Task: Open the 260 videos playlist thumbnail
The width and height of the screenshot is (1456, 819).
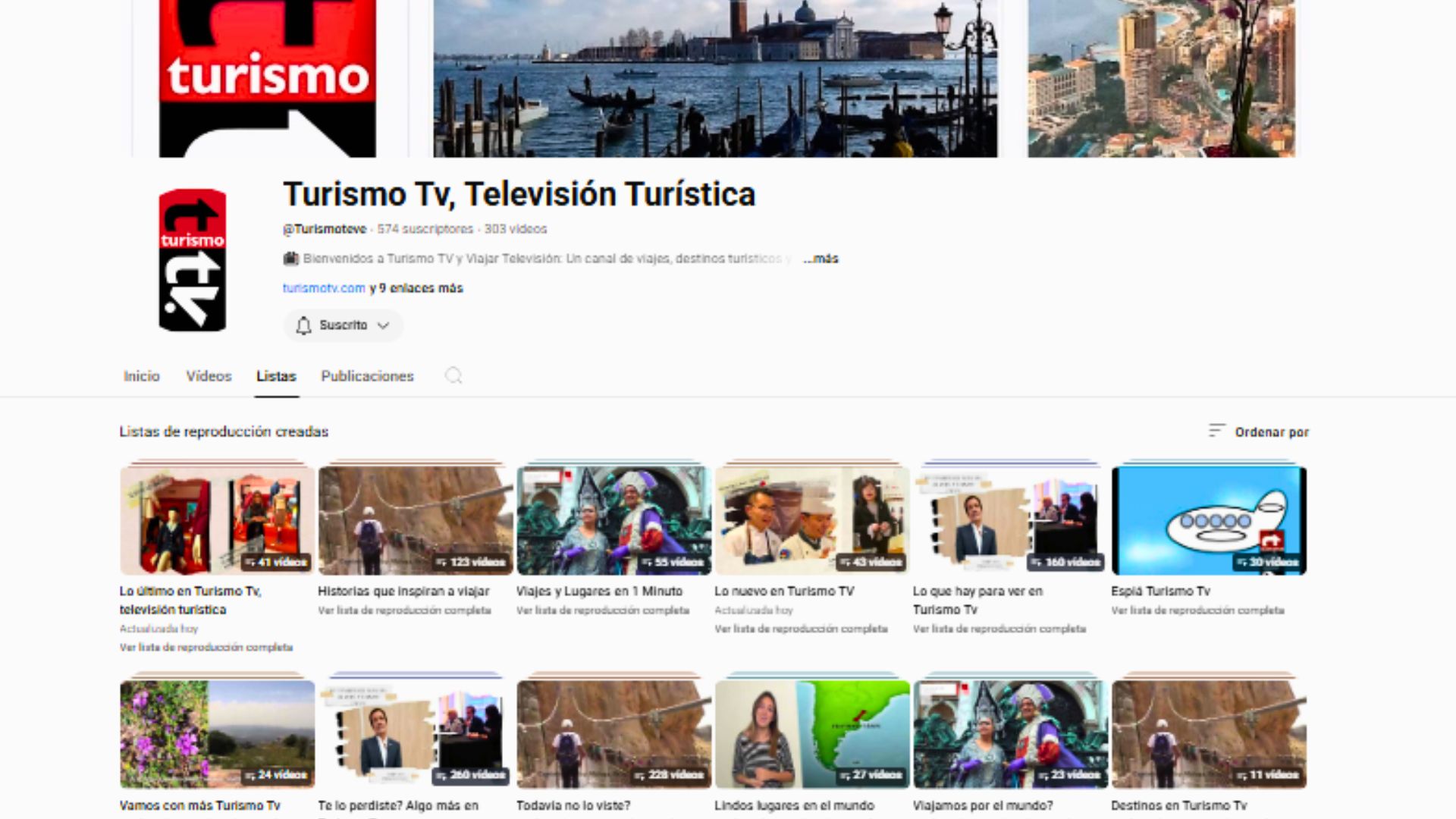Action: (x=416, y=734)
